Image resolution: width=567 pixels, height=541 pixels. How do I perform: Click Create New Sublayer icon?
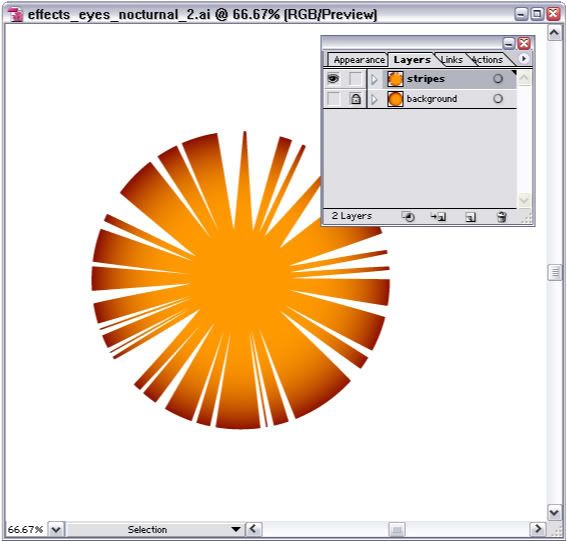click(438, 217)
